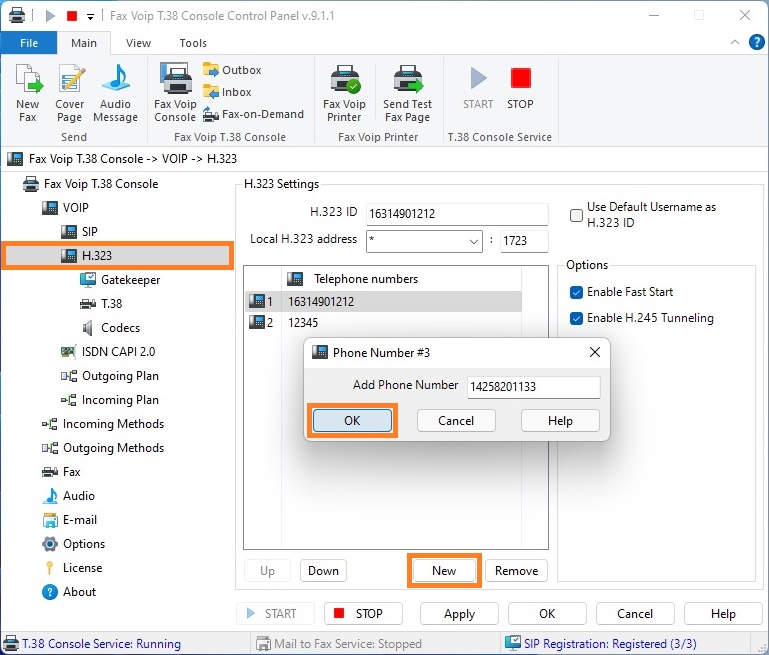Open the Codecs tree item

pos(111,328)
